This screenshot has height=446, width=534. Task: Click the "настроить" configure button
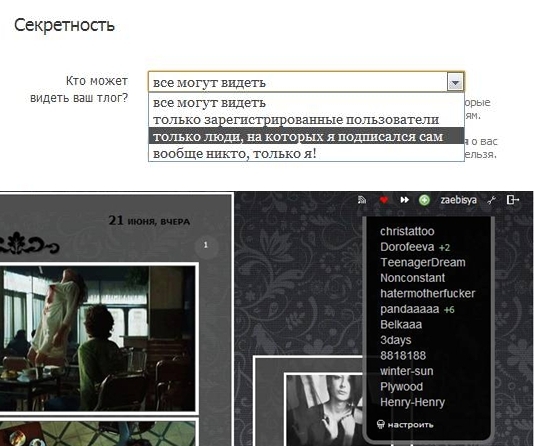point(410,425)
